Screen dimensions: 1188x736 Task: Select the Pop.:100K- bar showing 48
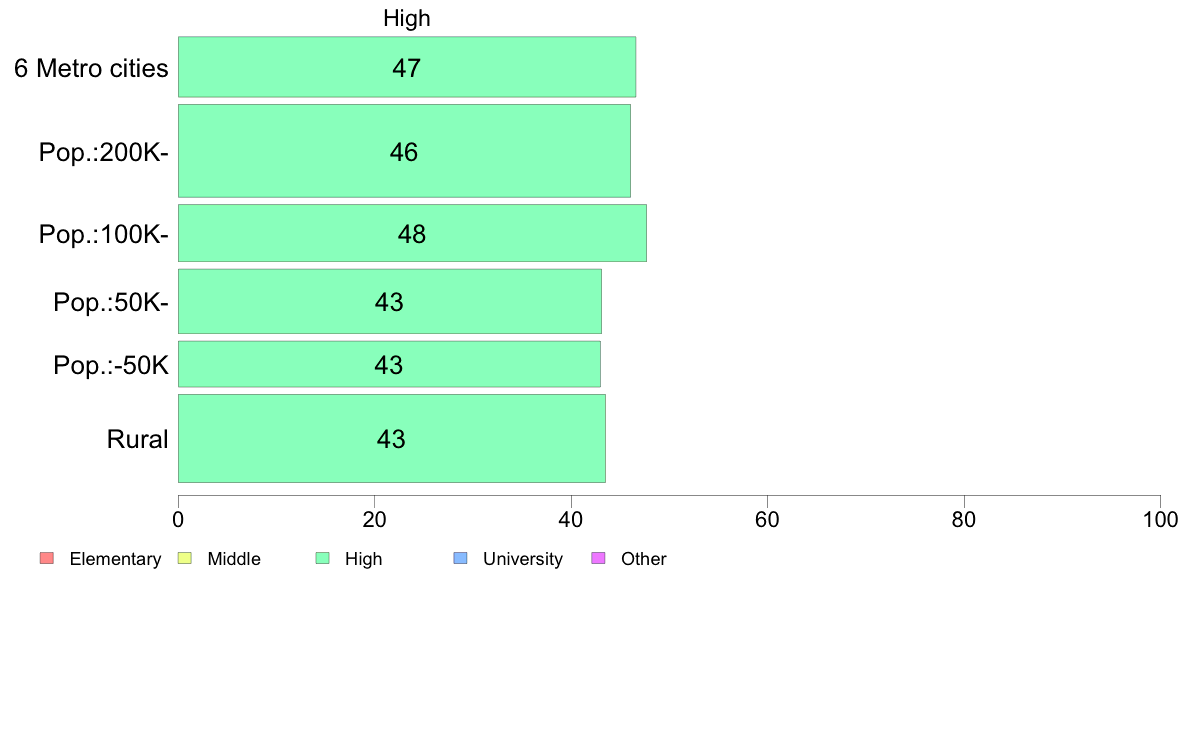[x=412, y=233]
